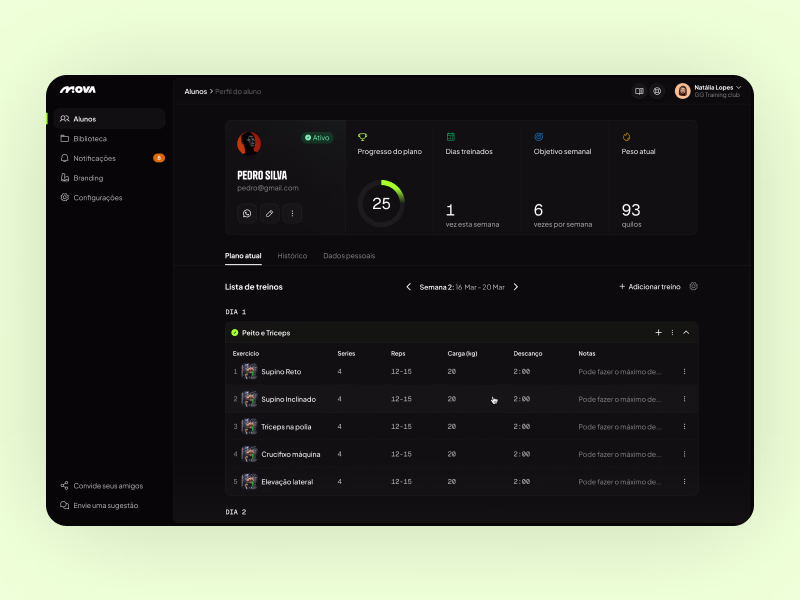Select the Plano atual tab
800x600 pixels.
click(x=243, y=256)
